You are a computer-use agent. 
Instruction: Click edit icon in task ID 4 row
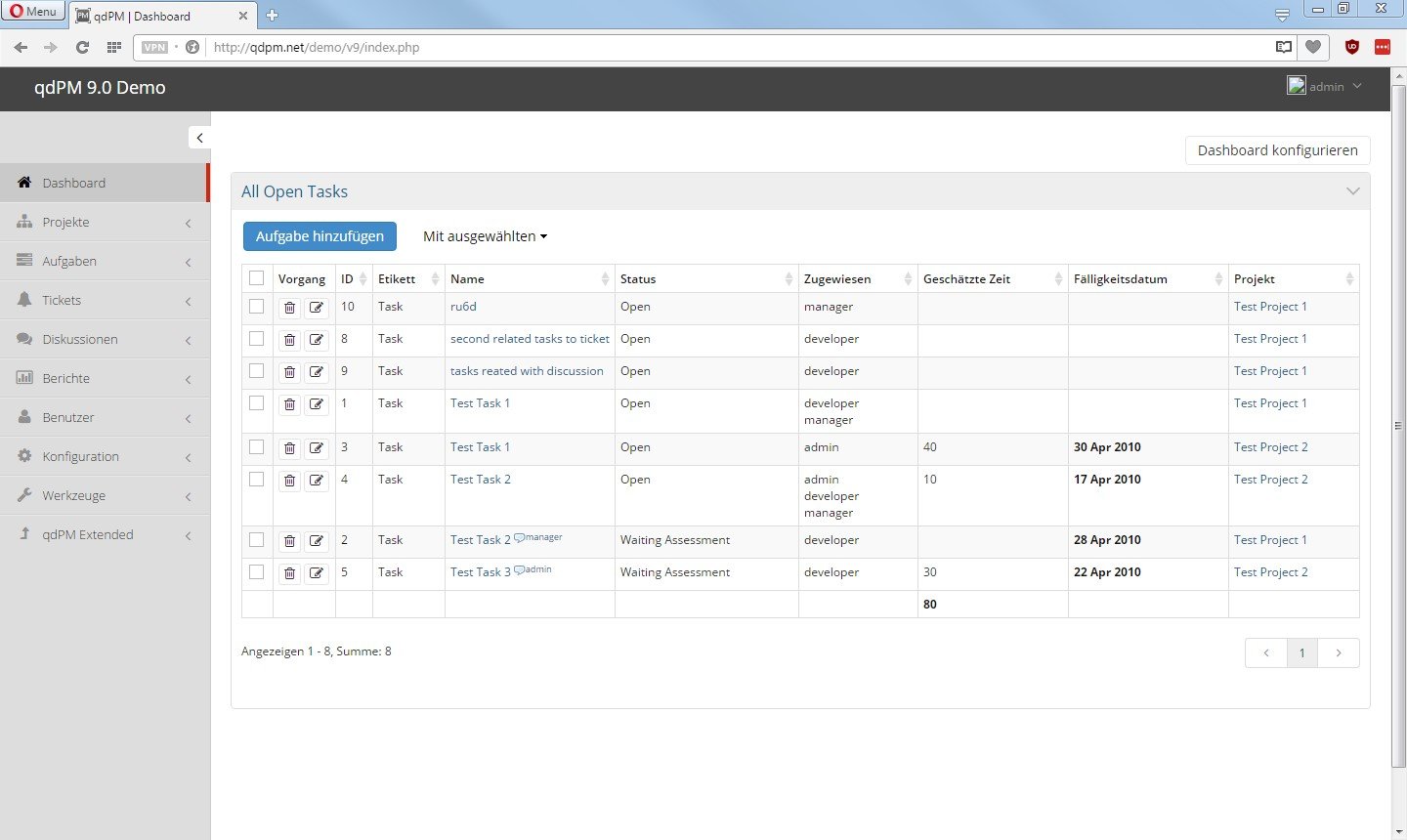pos(317,482)
